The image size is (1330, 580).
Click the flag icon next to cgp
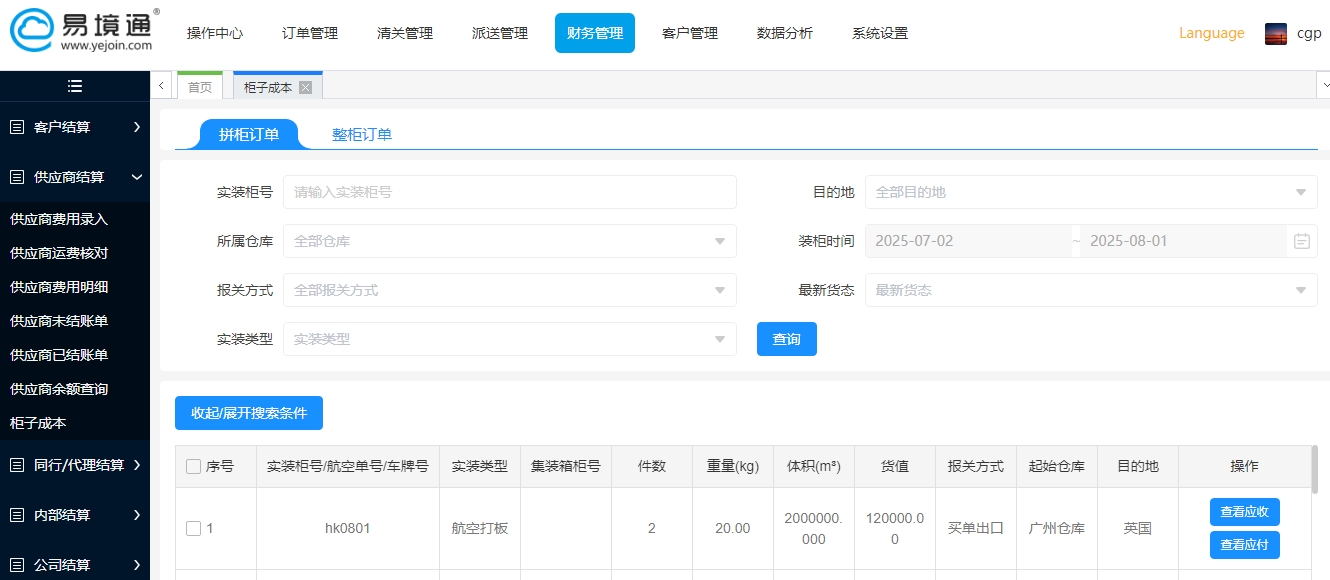tap(1276, 32)
